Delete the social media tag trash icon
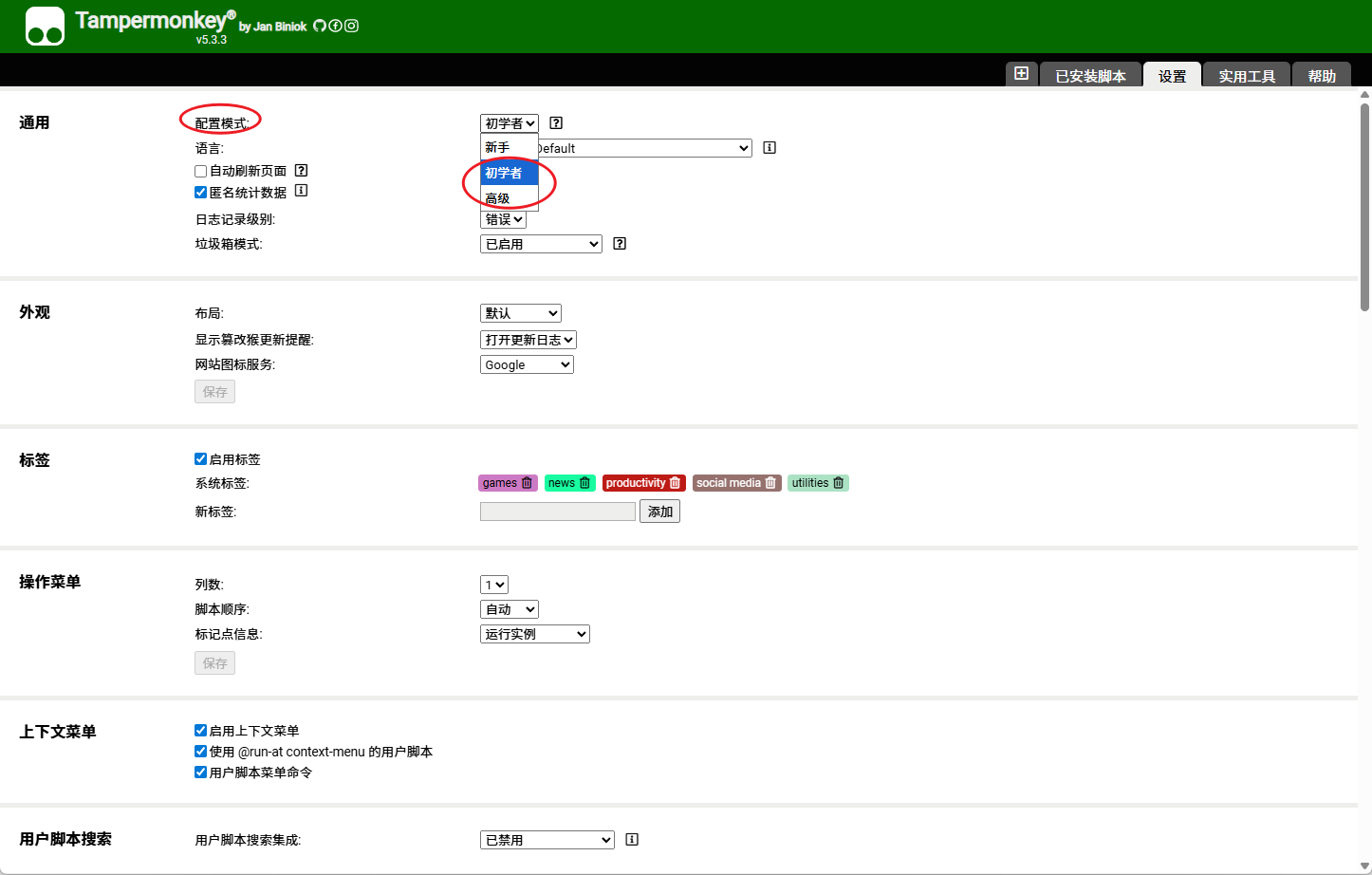The height and width of the screenshot is (875, 1372). pos(770,483)
